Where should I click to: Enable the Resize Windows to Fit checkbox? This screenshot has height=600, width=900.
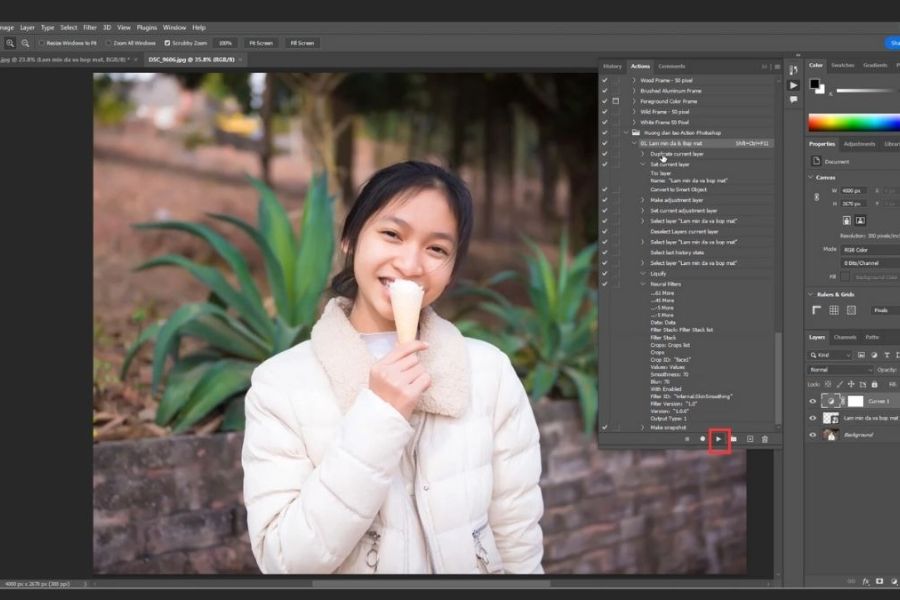42,43
